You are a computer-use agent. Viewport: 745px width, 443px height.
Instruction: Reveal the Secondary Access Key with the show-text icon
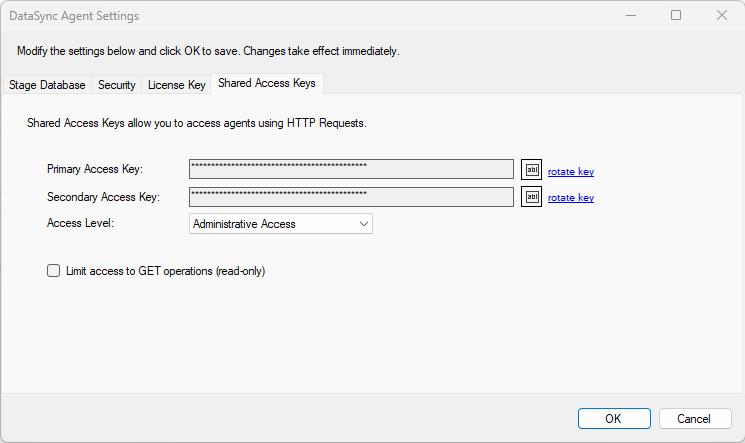tap(531, 197)
